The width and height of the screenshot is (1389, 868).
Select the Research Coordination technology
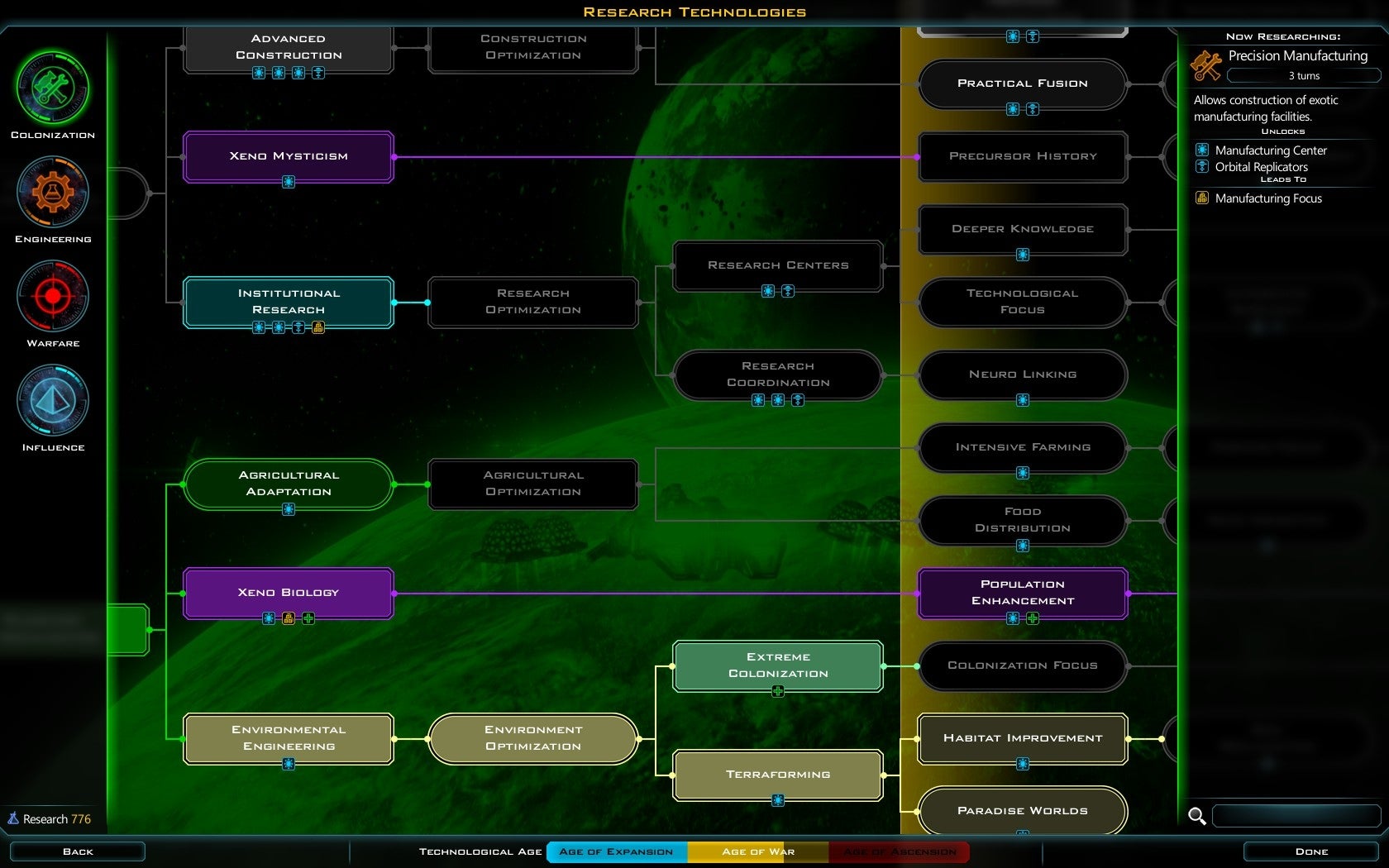coord(778,374)
